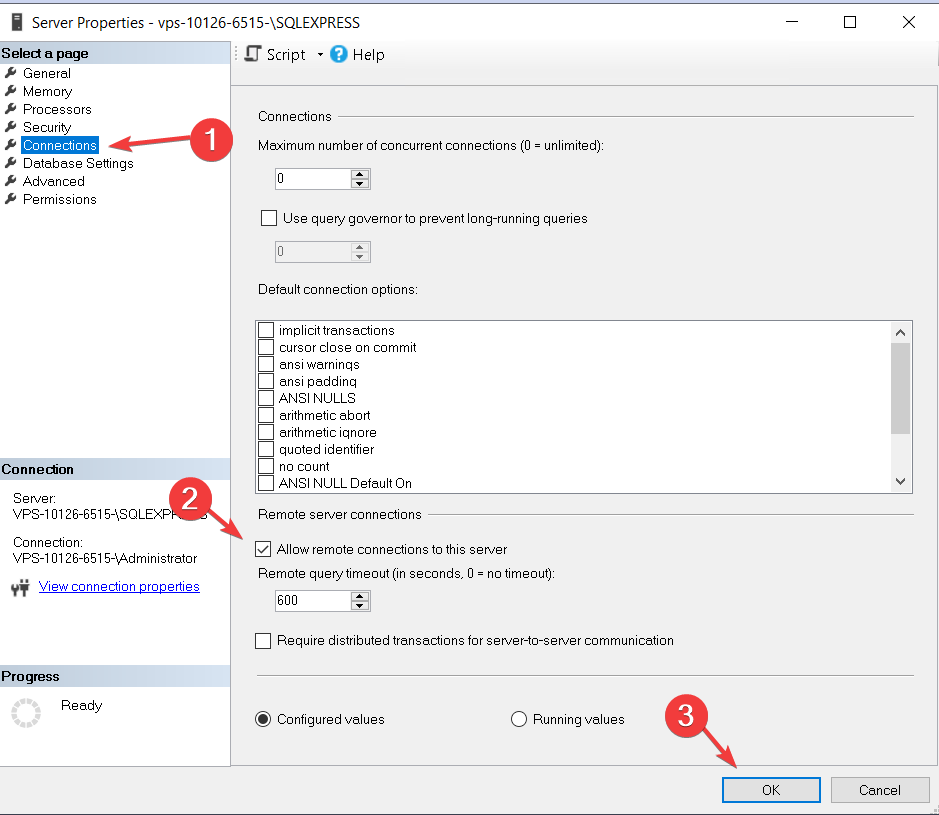
Task: Click the wrench icon next to Processors
Action: pyautogui.click(x=10, y=109)
